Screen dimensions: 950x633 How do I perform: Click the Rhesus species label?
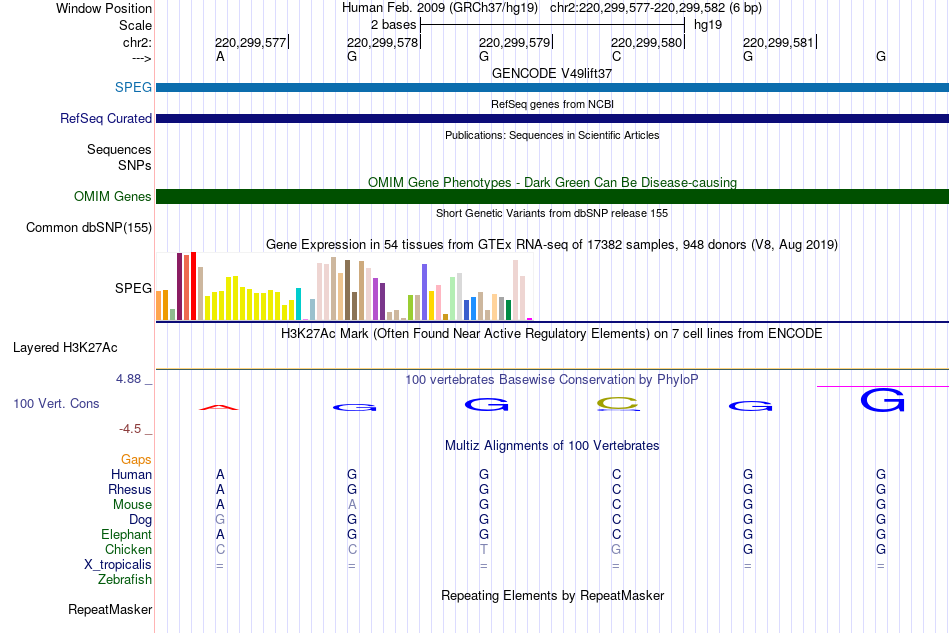coord(130,489)
